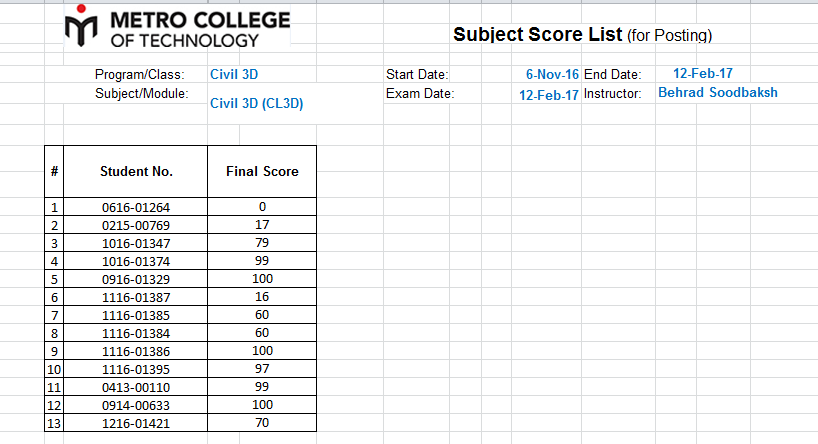The image size is (818, 444).
Task: Click the Subject Score List title
Action: click(x=582, y=34)
